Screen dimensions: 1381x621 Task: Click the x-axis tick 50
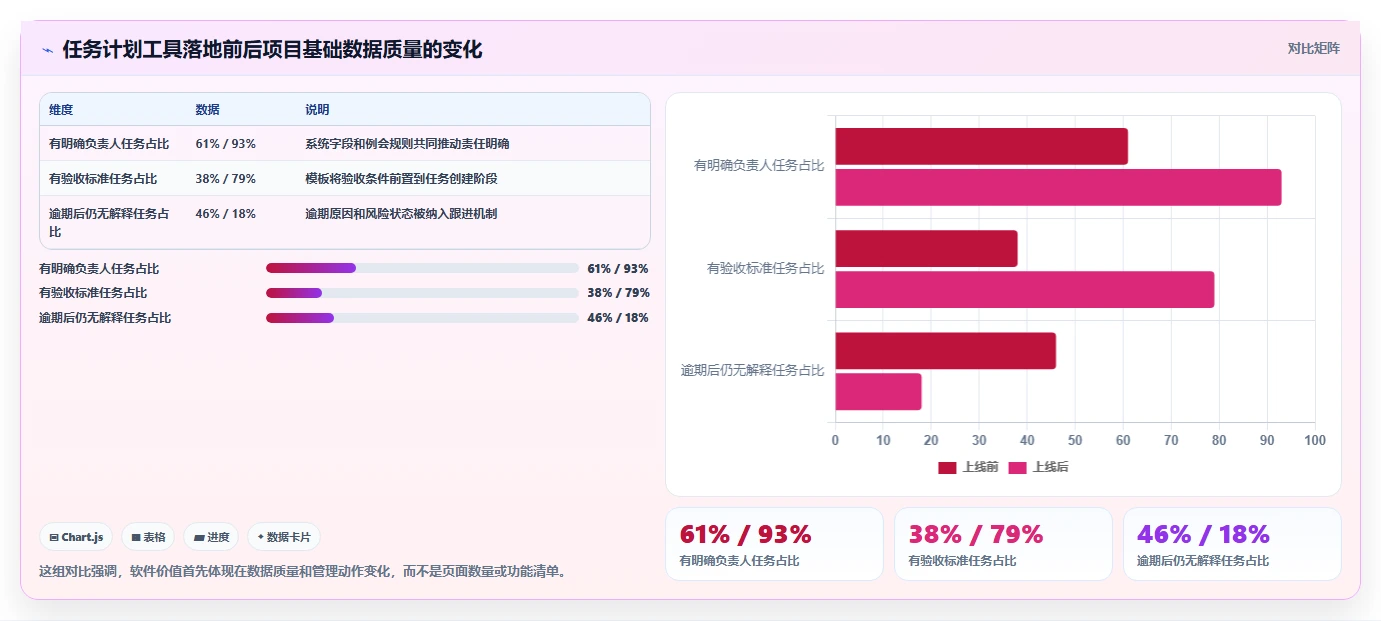1075,441
